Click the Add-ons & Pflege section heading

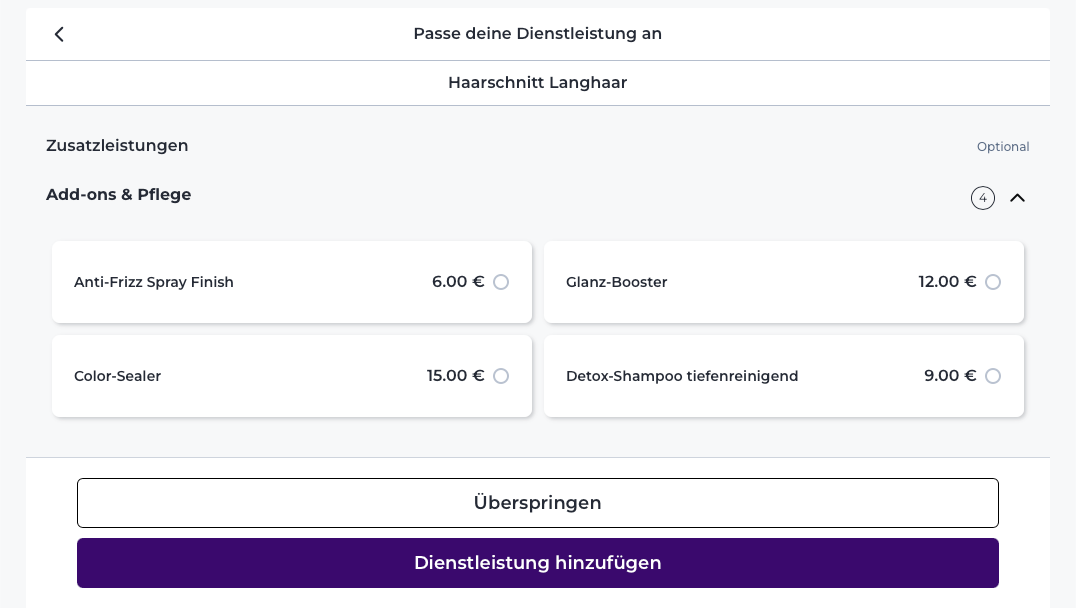[118, 194]
